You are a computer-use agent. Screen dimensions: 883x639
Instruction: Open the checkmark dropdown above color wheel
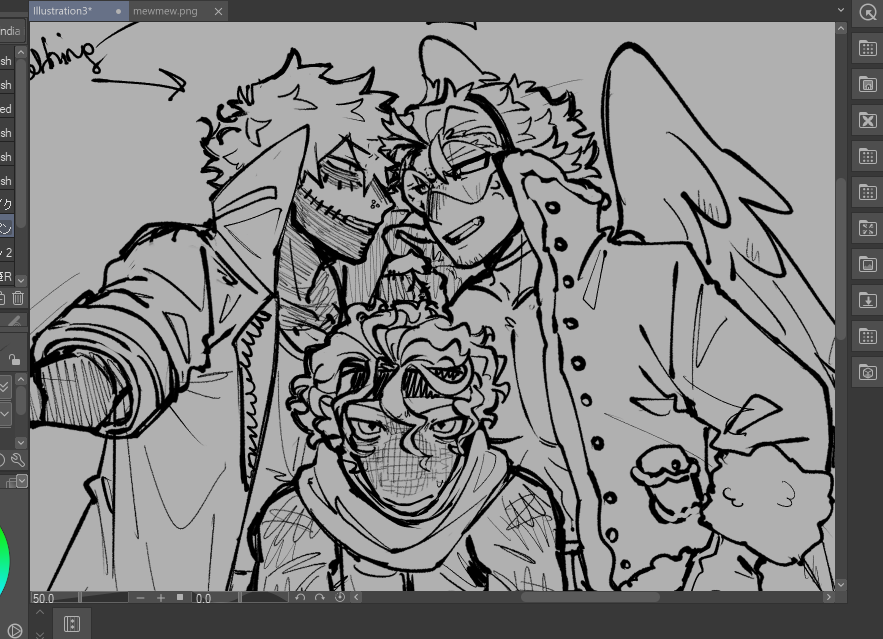coord(22,481)
